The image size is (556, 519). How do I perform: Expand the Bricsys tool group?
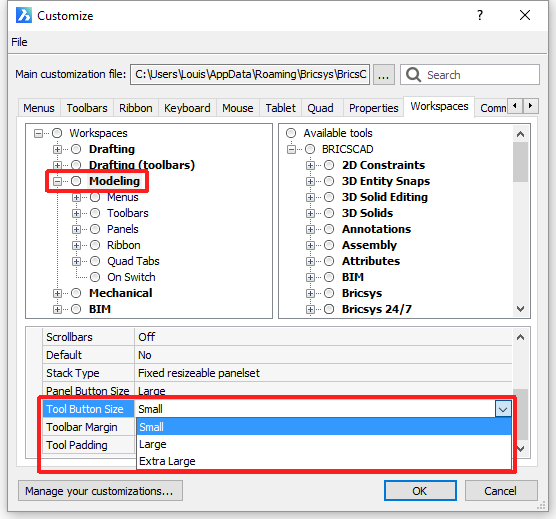310,294
